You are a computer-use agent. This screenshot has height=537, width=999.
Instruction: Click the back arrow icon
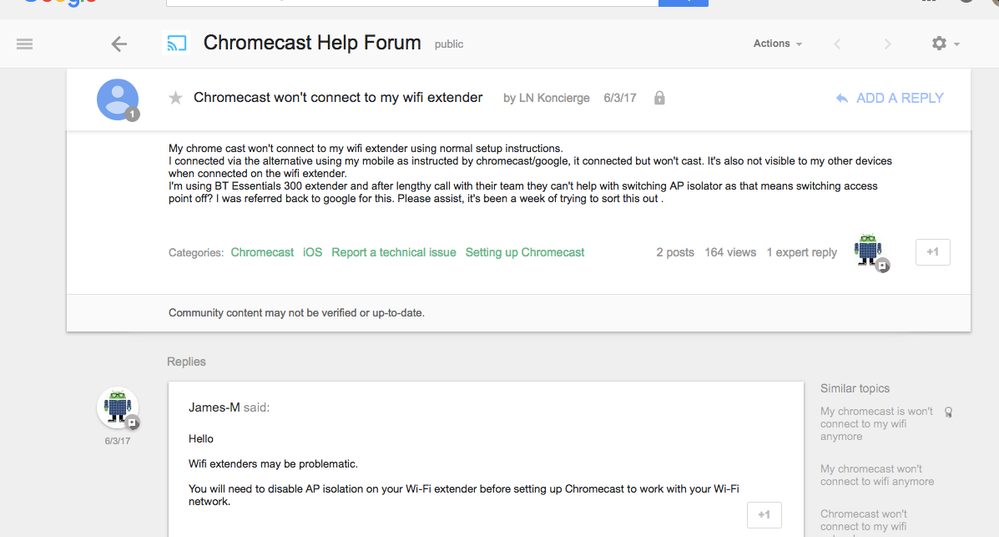click(119, 44)
